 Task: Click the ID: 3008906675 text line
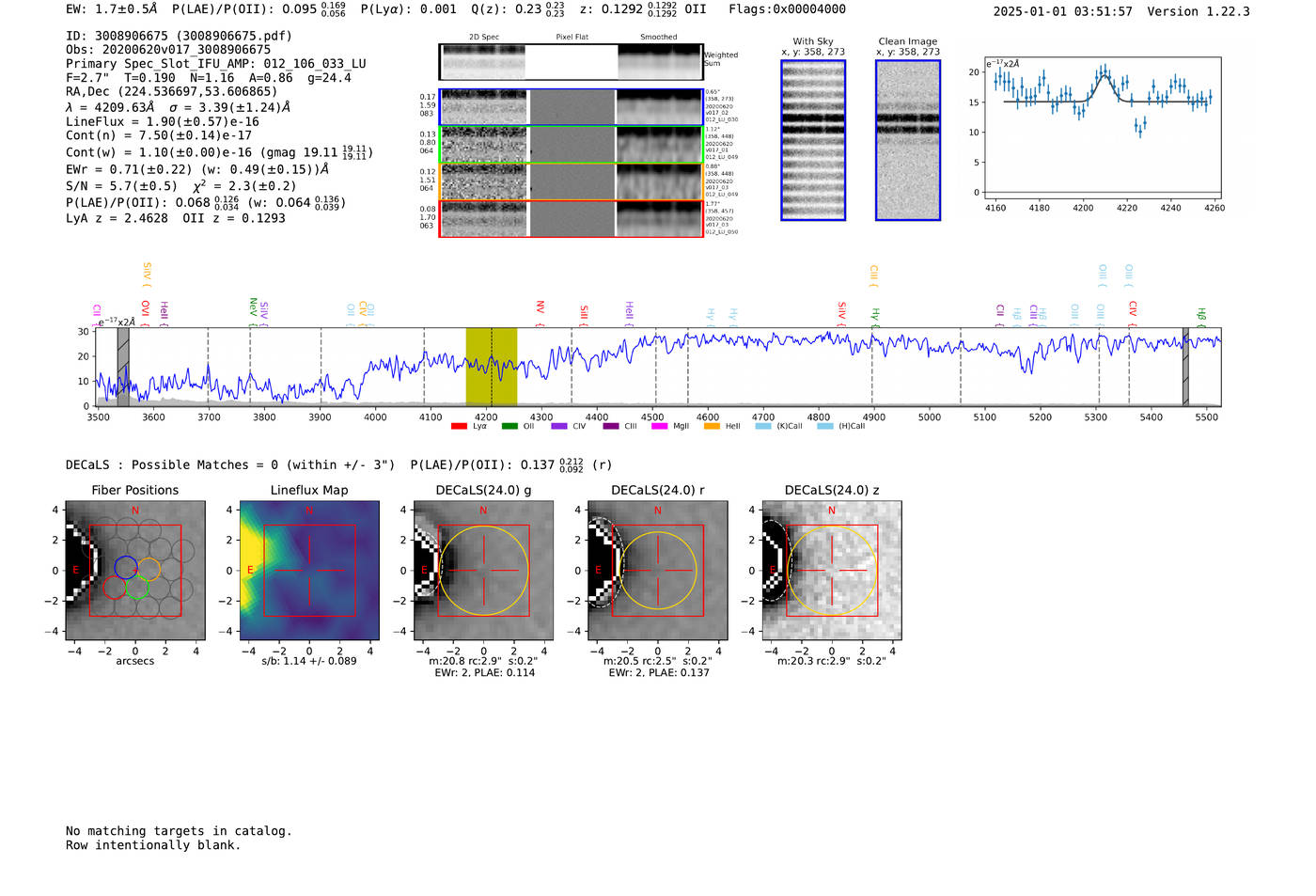pyautogui.click(x=179, y=36)
